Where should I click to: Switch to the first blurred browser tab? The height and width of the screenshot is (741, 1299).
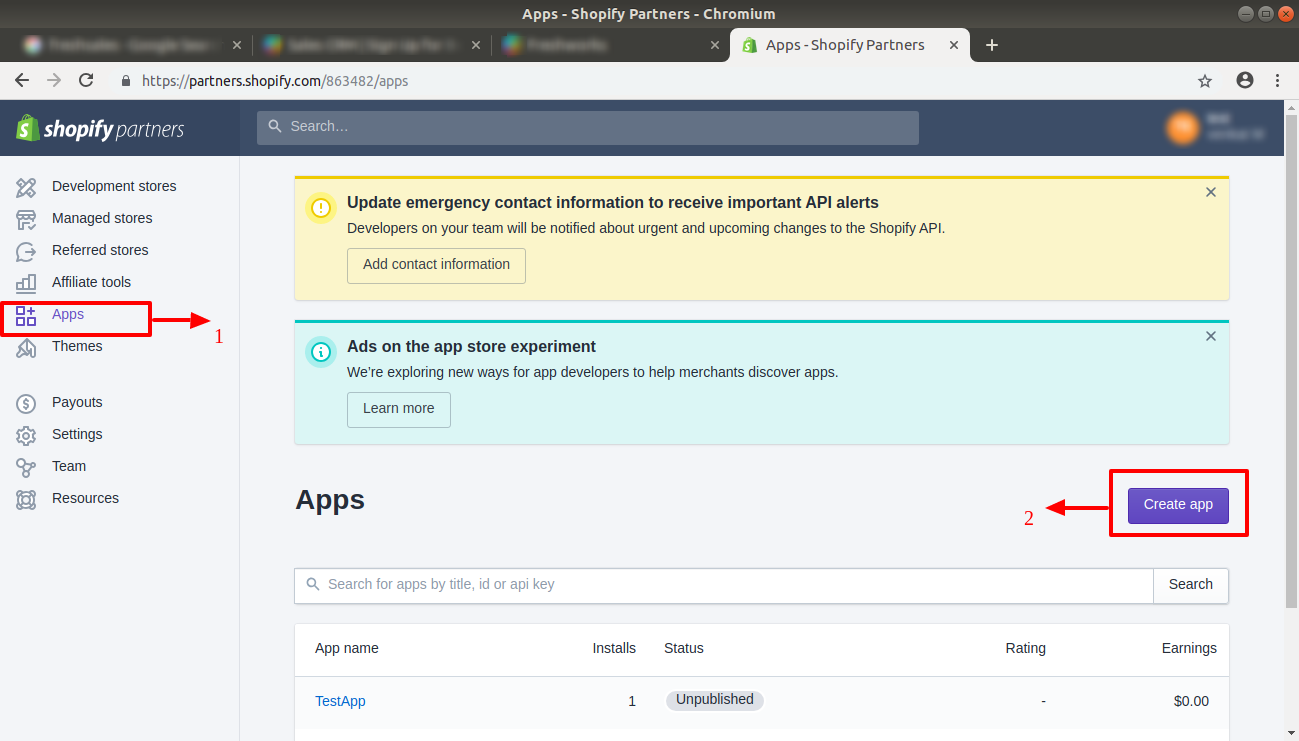point(130,45)
